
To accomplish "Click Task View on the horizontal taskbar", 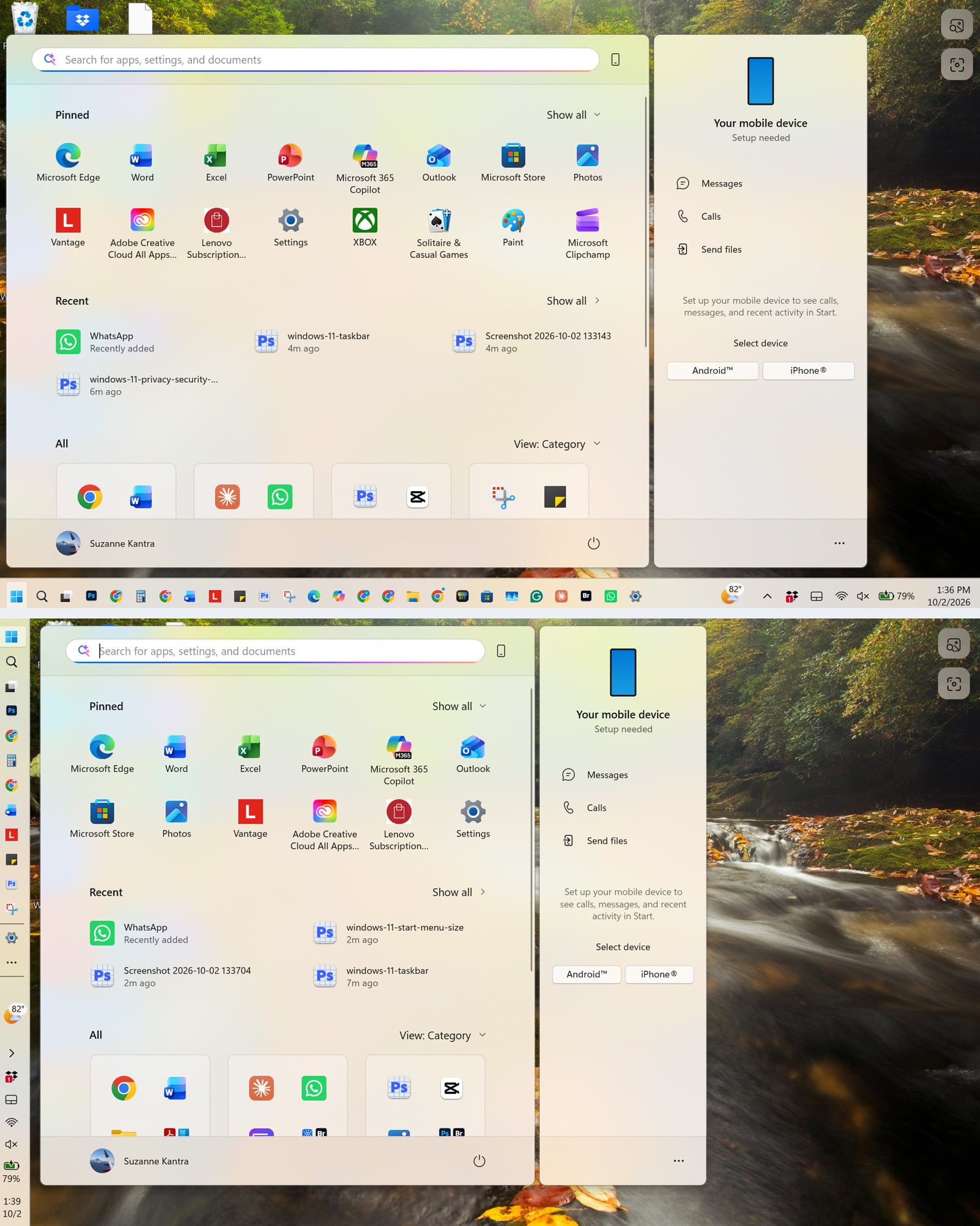I will (x=66, y=596).
